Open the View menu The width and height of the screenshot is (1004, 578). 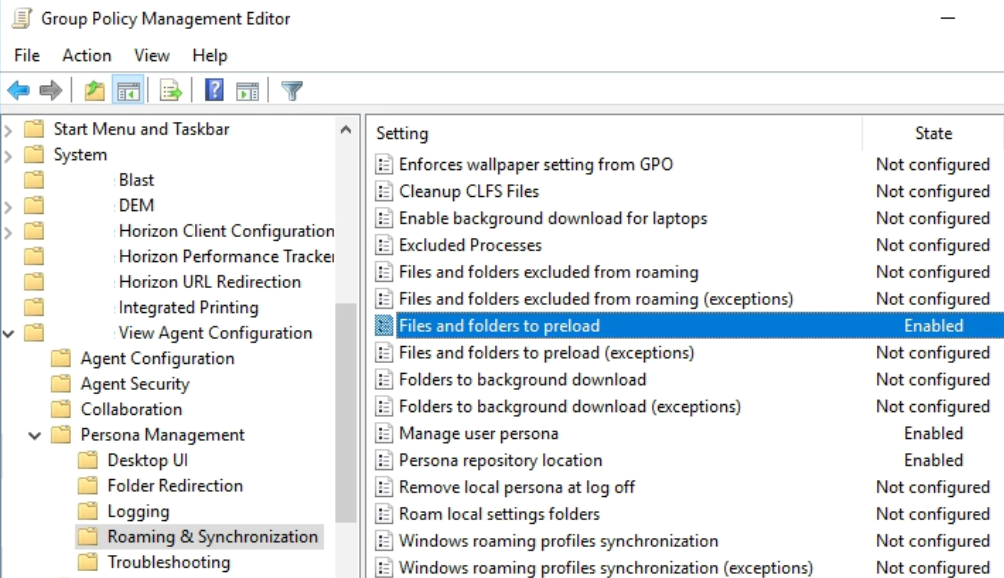(151, 55)
